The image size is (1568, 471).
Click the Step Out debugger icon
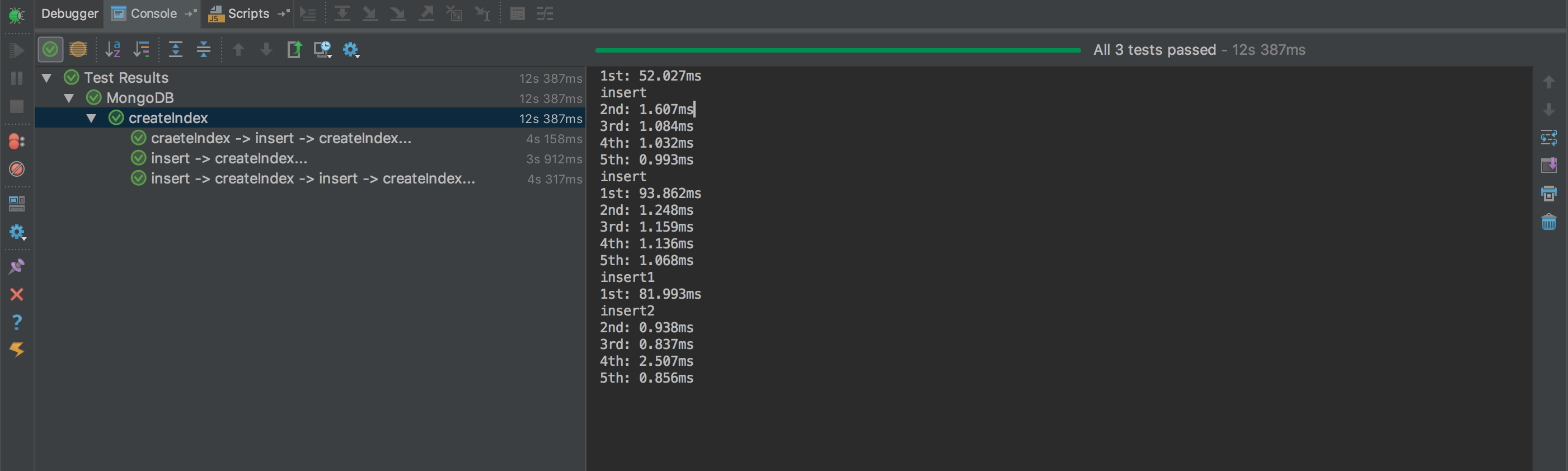(427, 14)
